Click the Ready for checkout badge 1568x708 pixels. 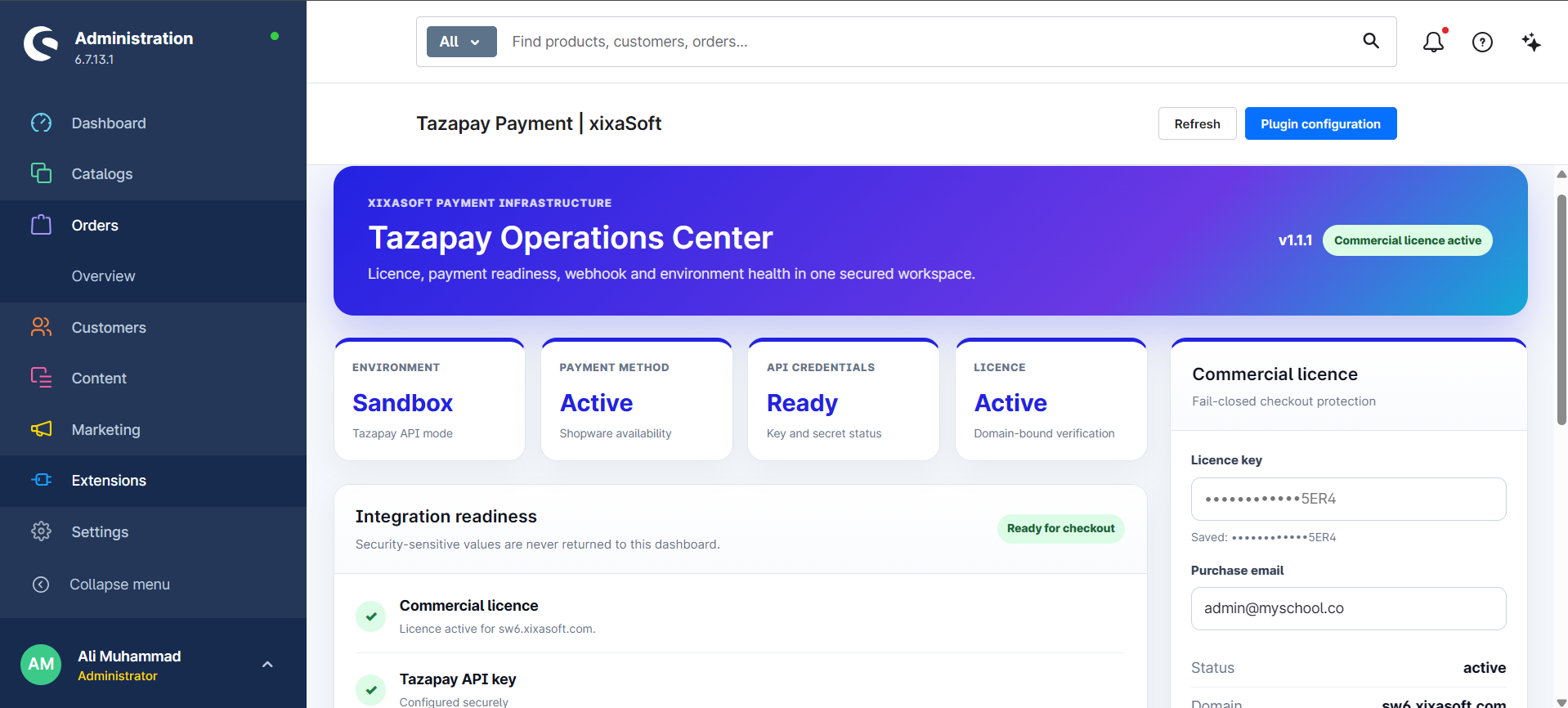[1060, 528]
